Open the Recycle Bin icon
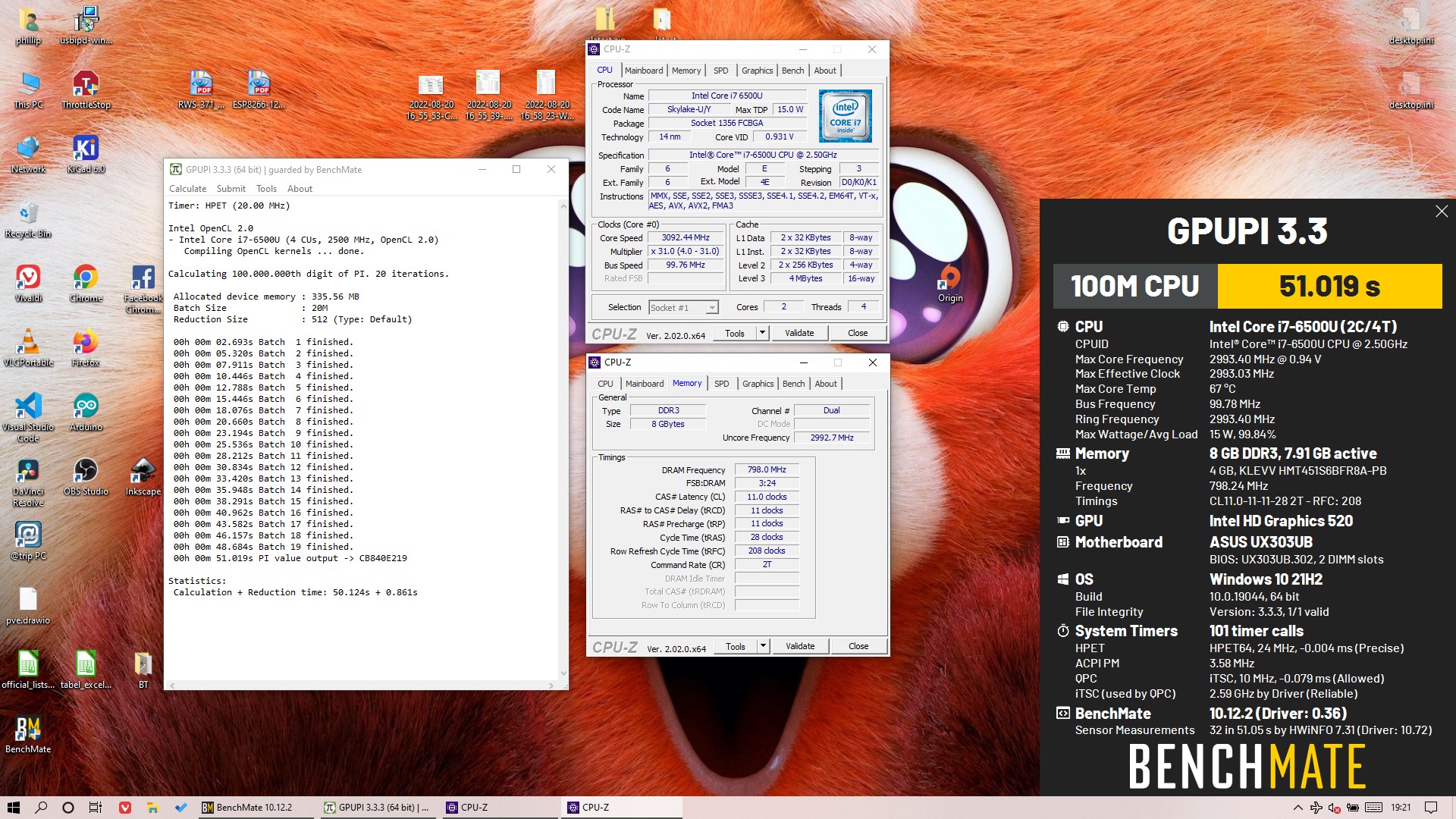 click(x=28, y=218)
